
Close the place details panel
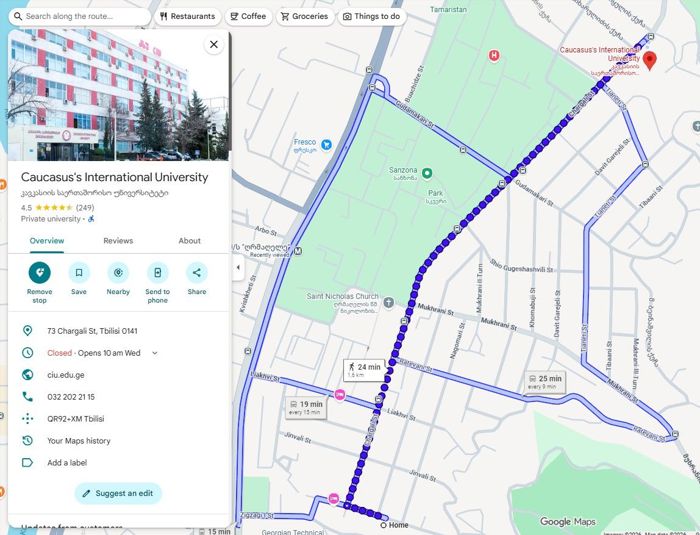(x=214, y=44)
